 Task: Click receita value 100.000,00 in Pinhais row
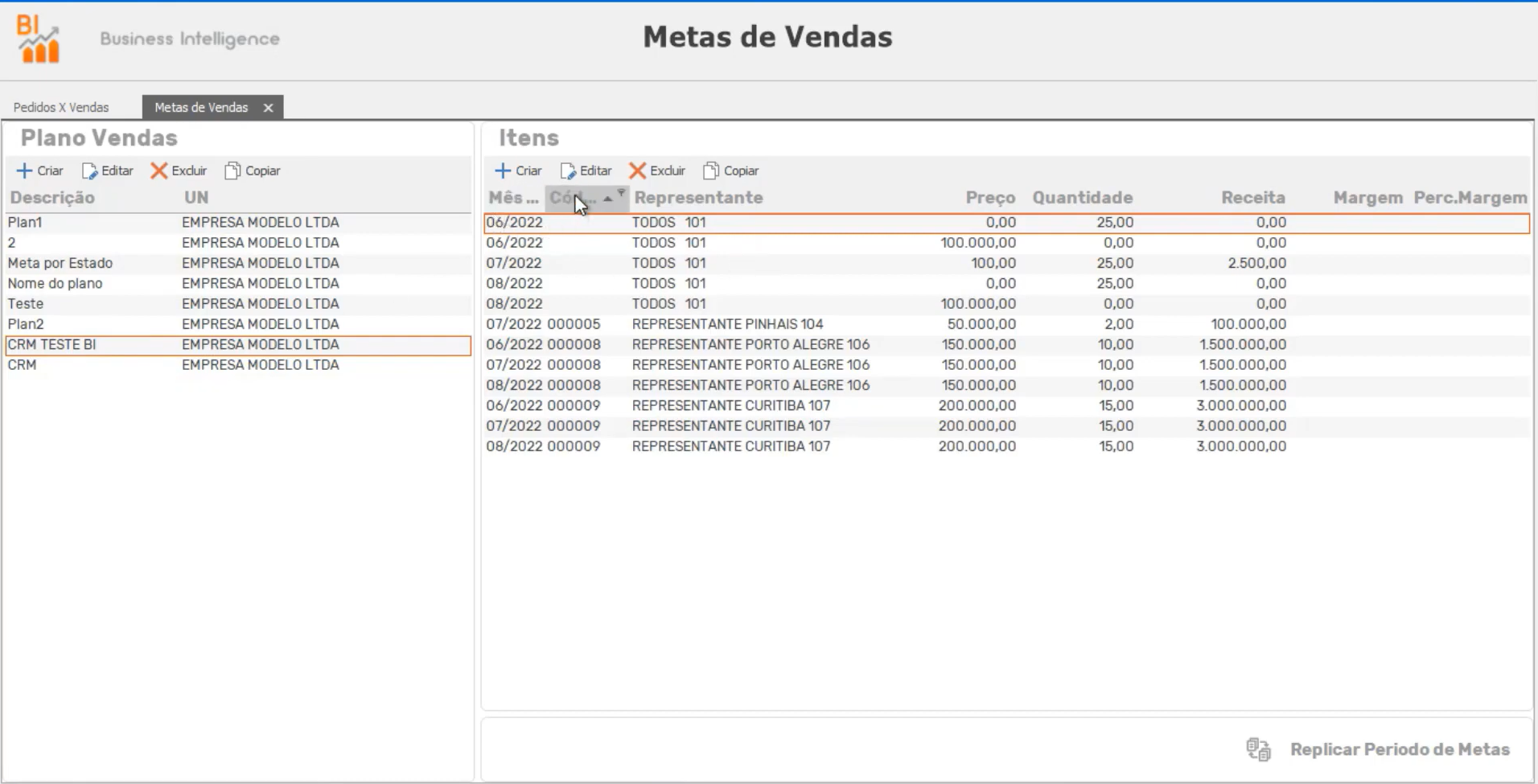(x=1248, y=324)
